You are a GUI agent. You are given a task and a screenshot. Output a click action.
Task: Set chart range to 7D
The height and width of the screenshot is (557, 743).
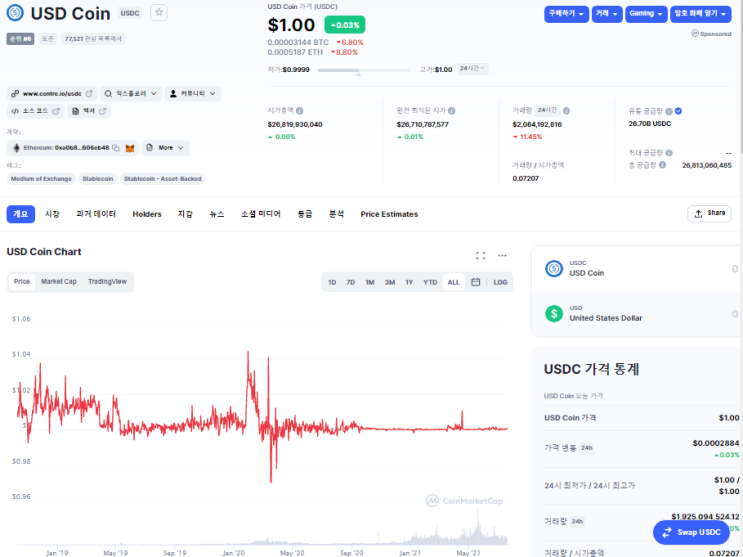[x=351, y=282]
